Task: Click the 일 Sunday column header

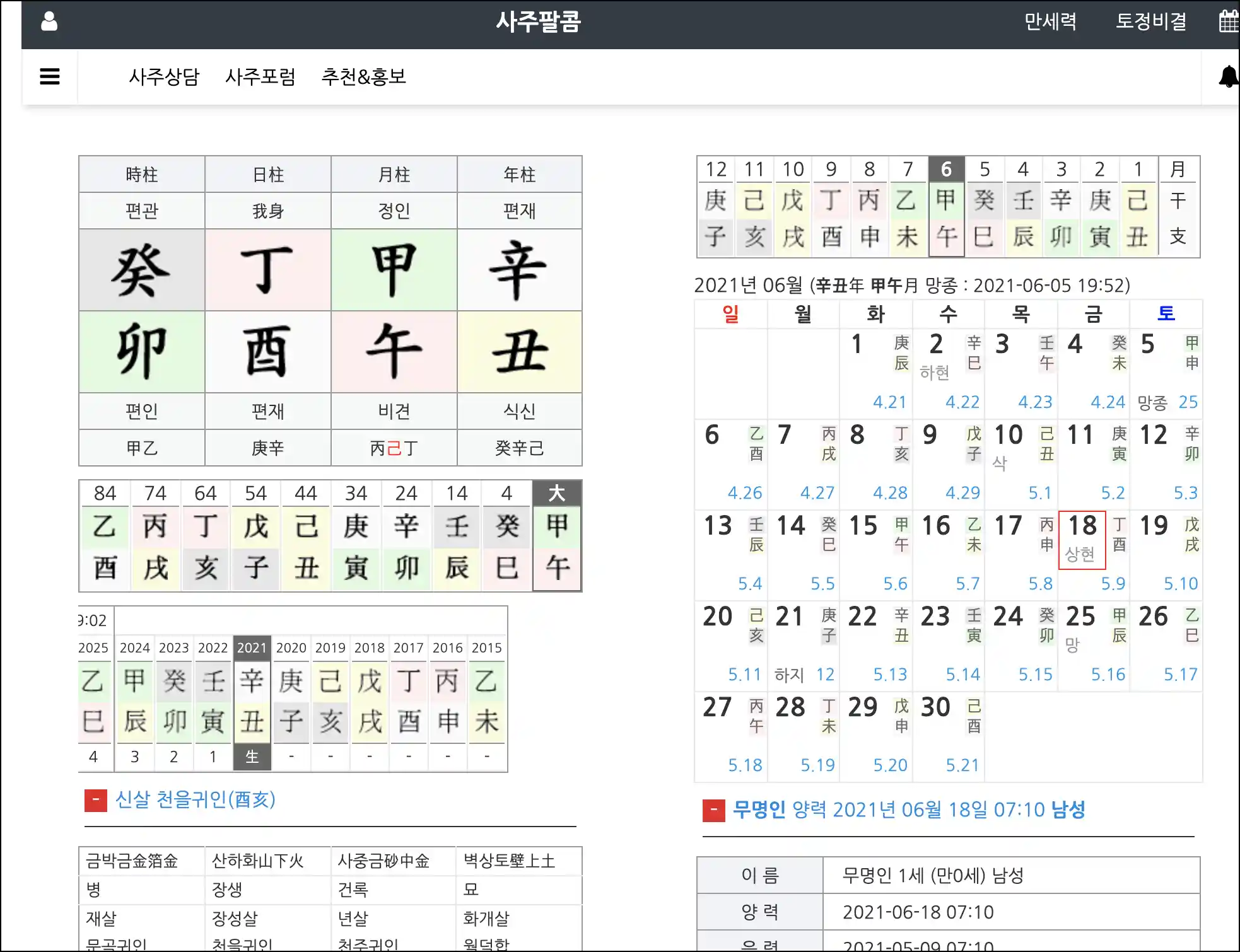Action: [x=730, y=313]
